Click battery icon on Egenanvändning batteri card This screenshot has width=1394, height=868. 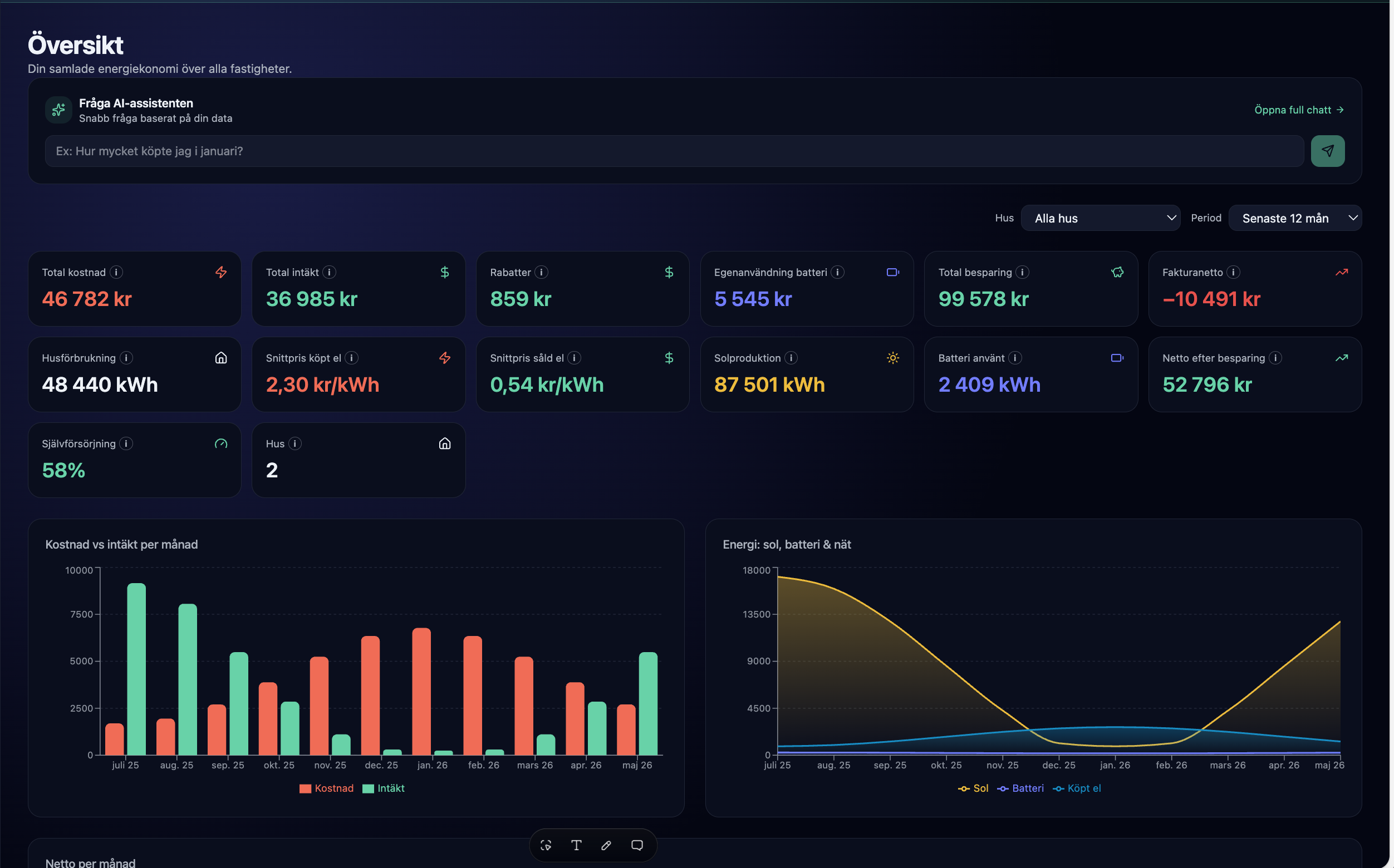(892, 272)
